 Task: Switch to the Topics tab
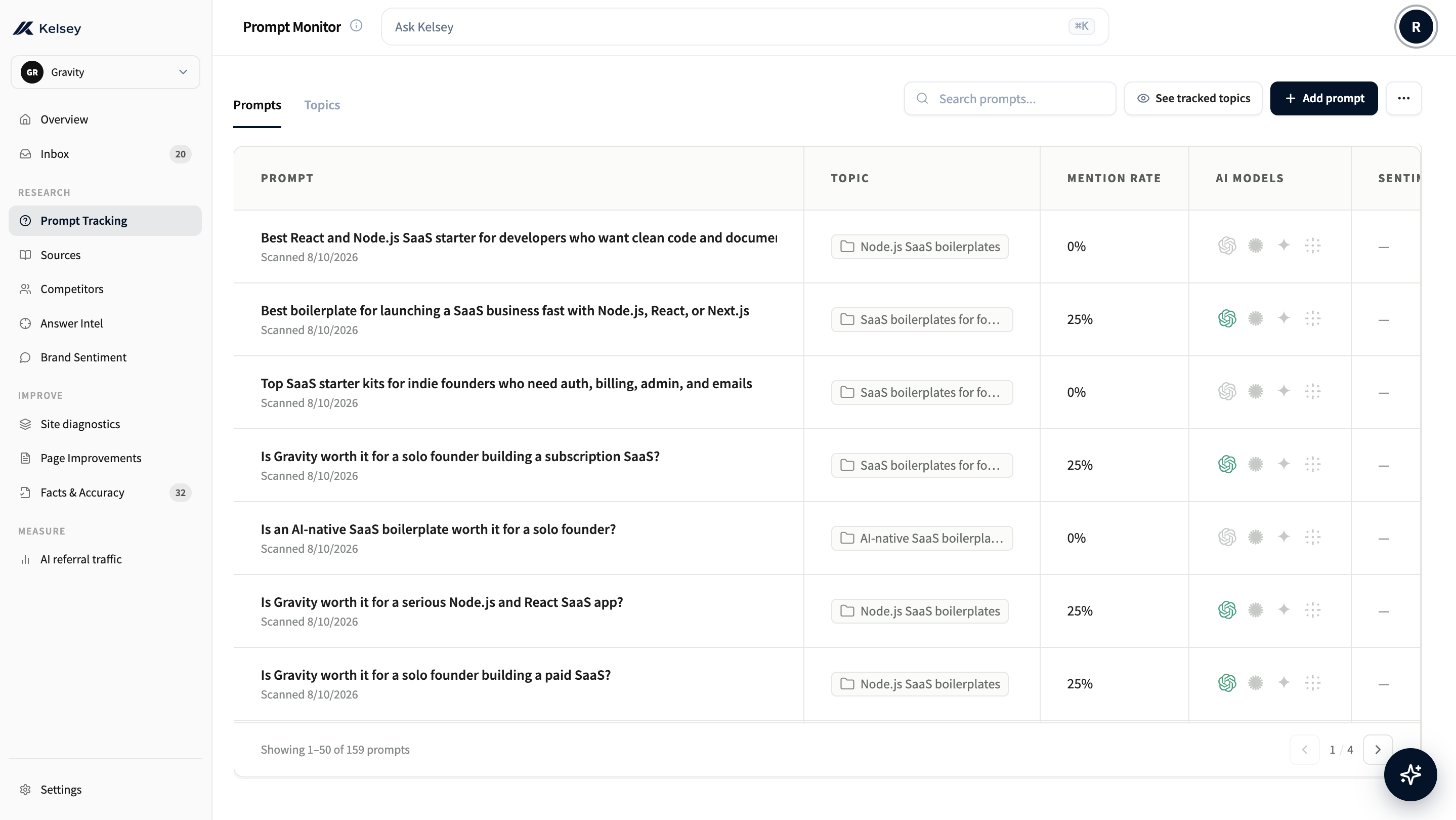pyautogui.click(x=322, y=105)
